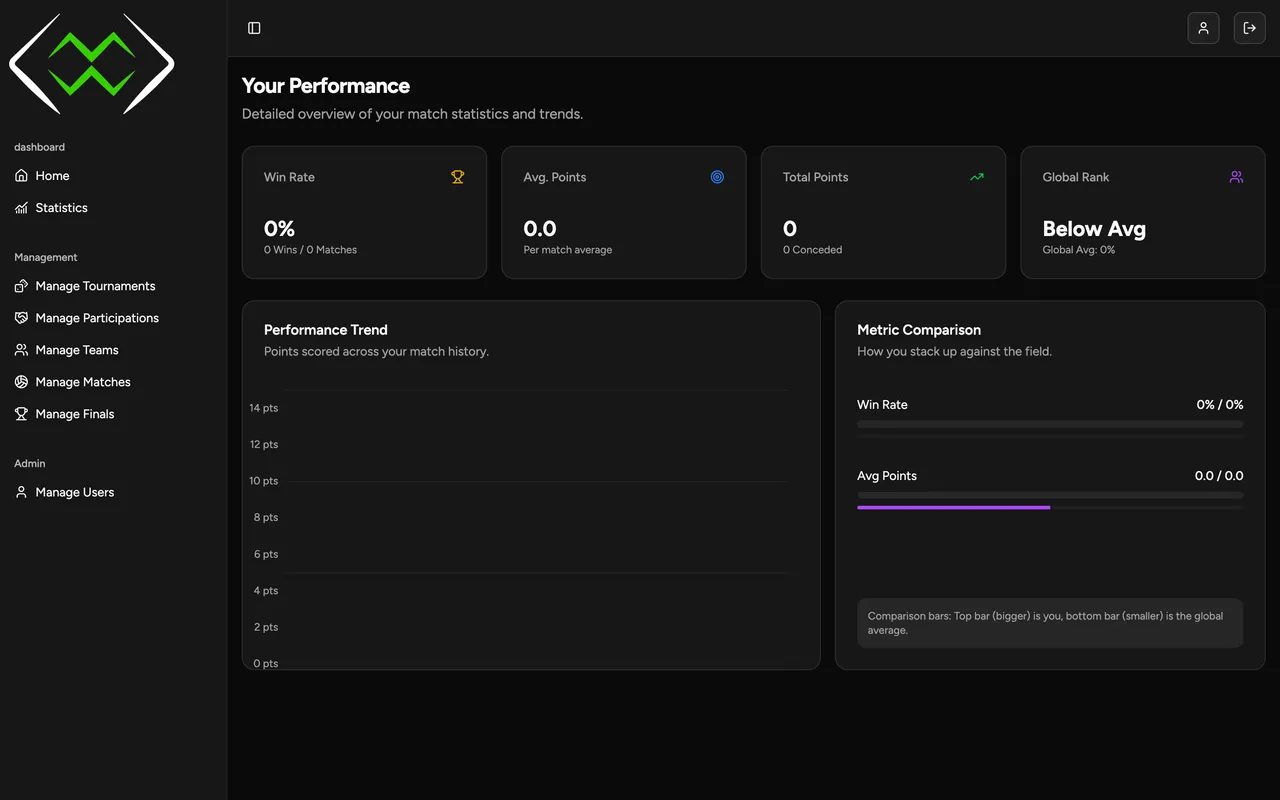This screenshot has height=800, width=1280.
Task: Click the Home house icon
Action: (21, 176)
